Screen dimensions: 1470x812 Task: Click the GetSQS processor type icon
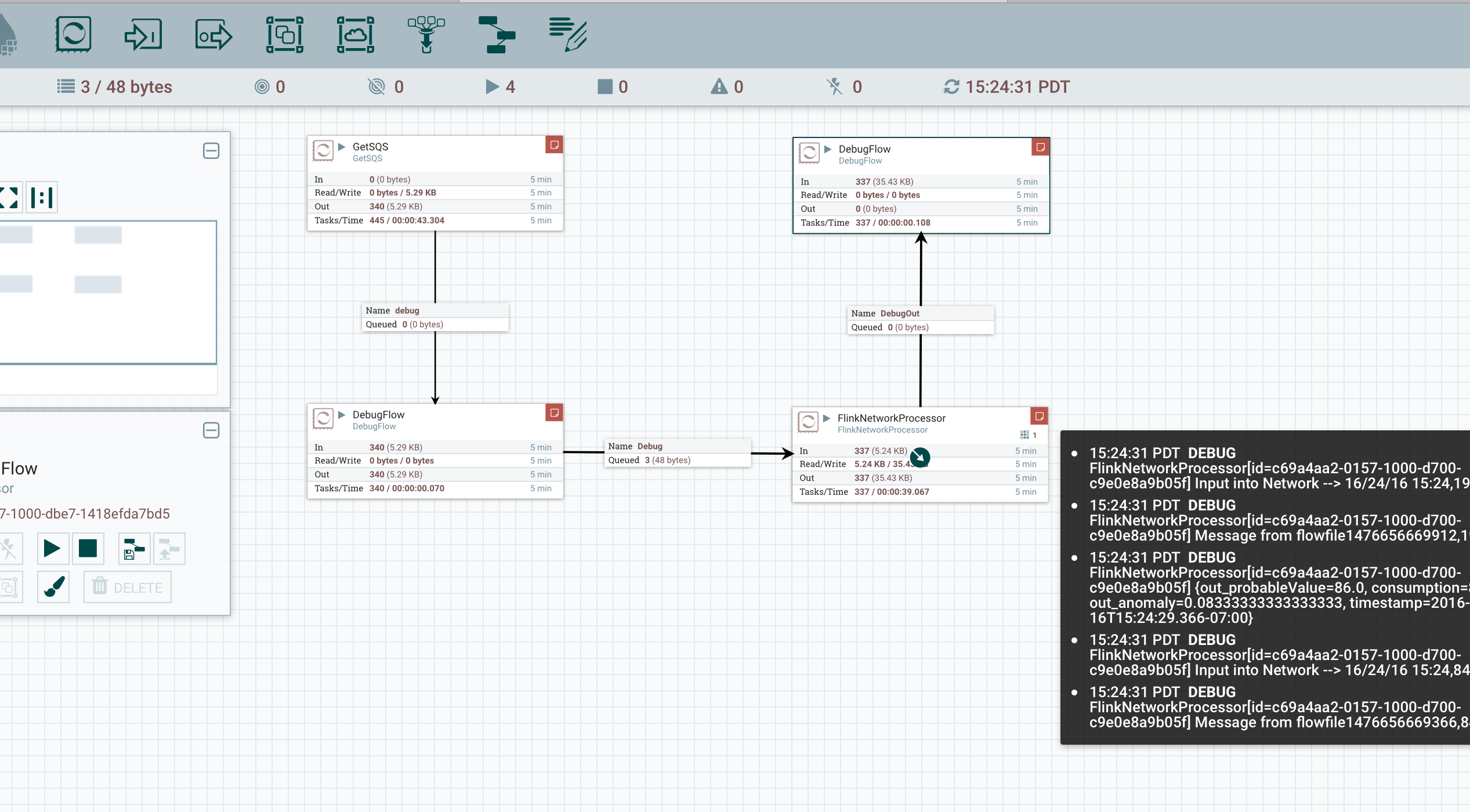[x=323, y=150]
